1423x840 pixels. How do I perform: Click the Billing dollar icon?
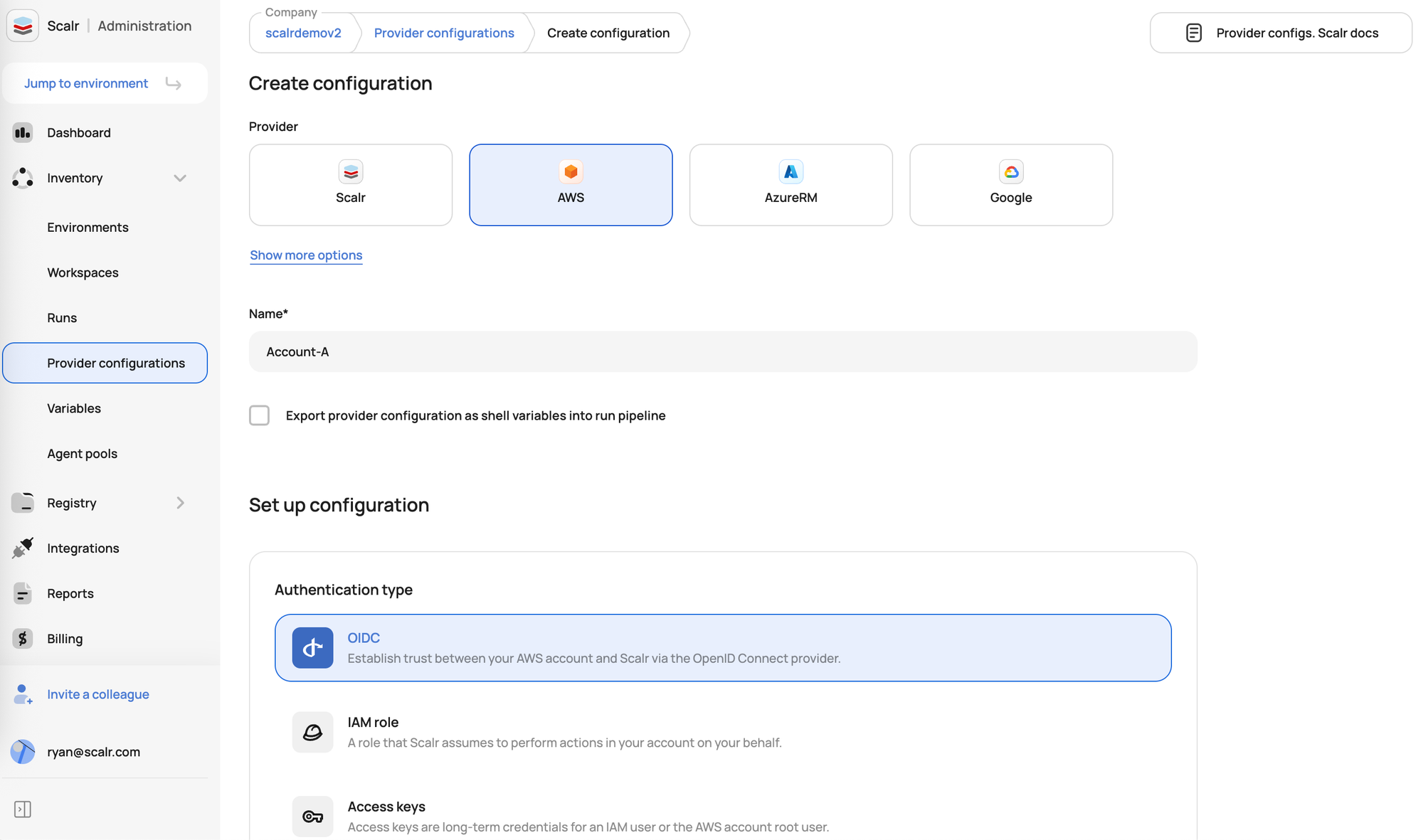point(23,639)
